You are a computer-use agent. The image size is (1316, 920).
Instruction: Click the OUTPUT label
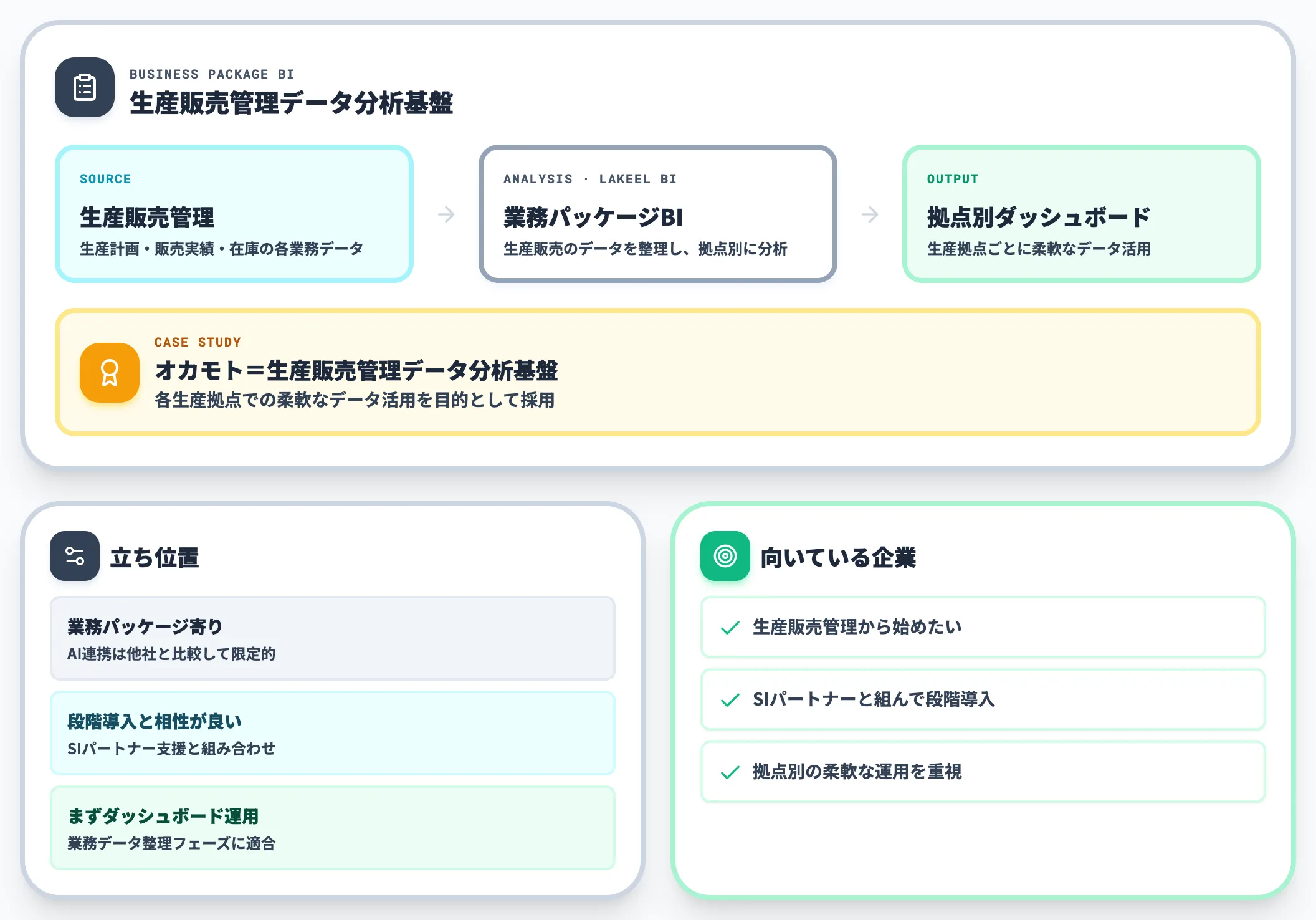point(953,179)
